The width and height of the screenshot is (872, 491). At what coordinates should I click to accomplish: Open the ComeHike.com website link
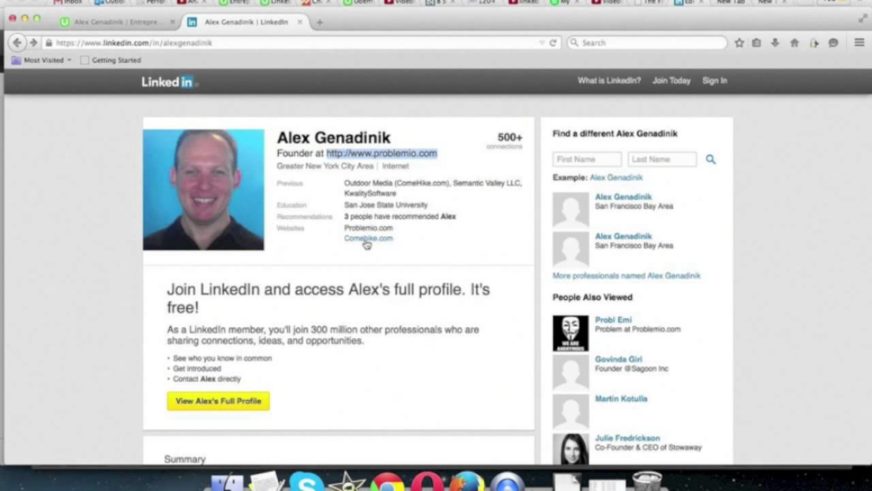tap(368, 238)
